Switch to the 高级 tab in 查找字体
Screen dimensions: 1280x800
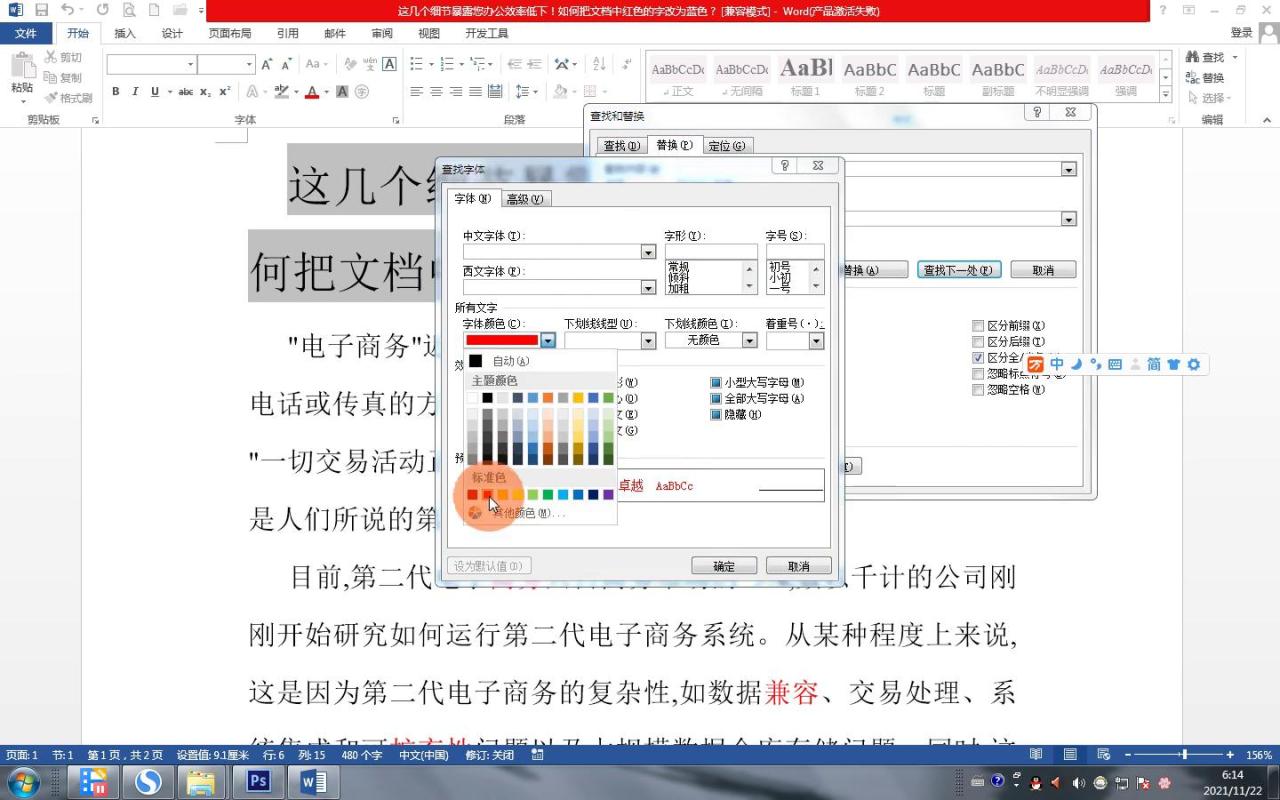pyautogui.click(x=525, y=198)
